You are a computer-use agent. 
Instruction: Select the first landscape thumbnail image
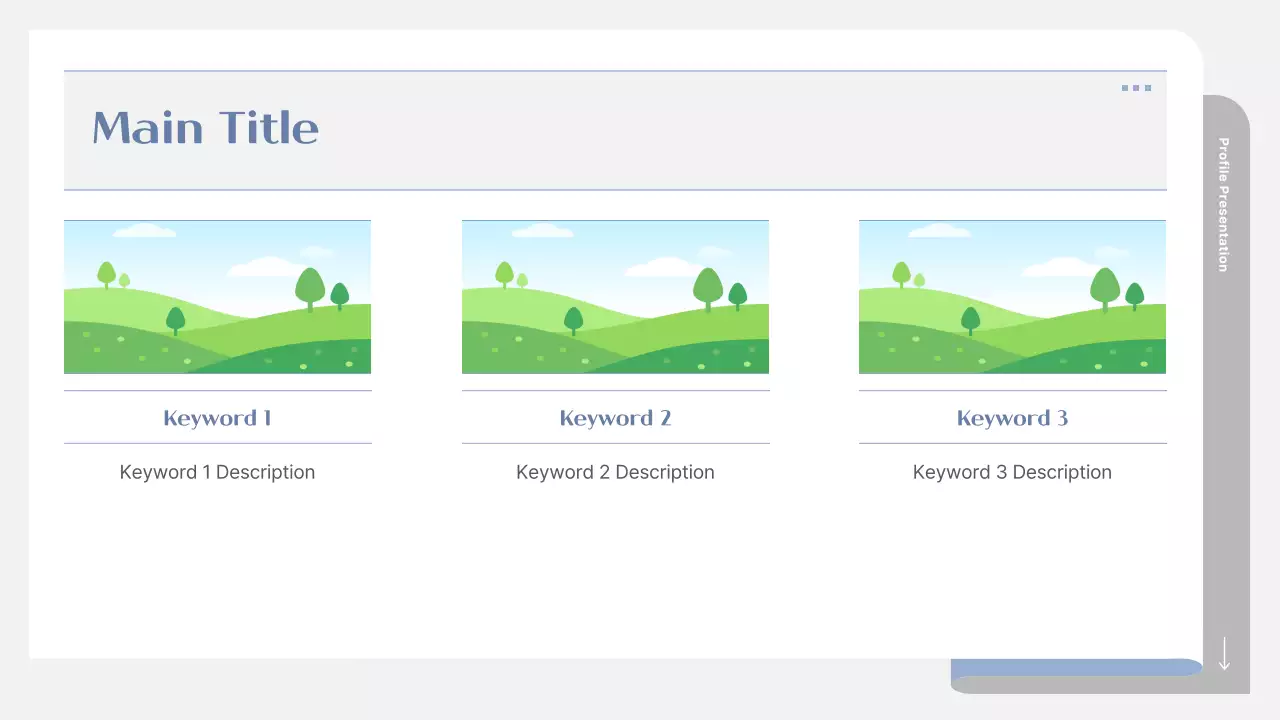[217, 297]
